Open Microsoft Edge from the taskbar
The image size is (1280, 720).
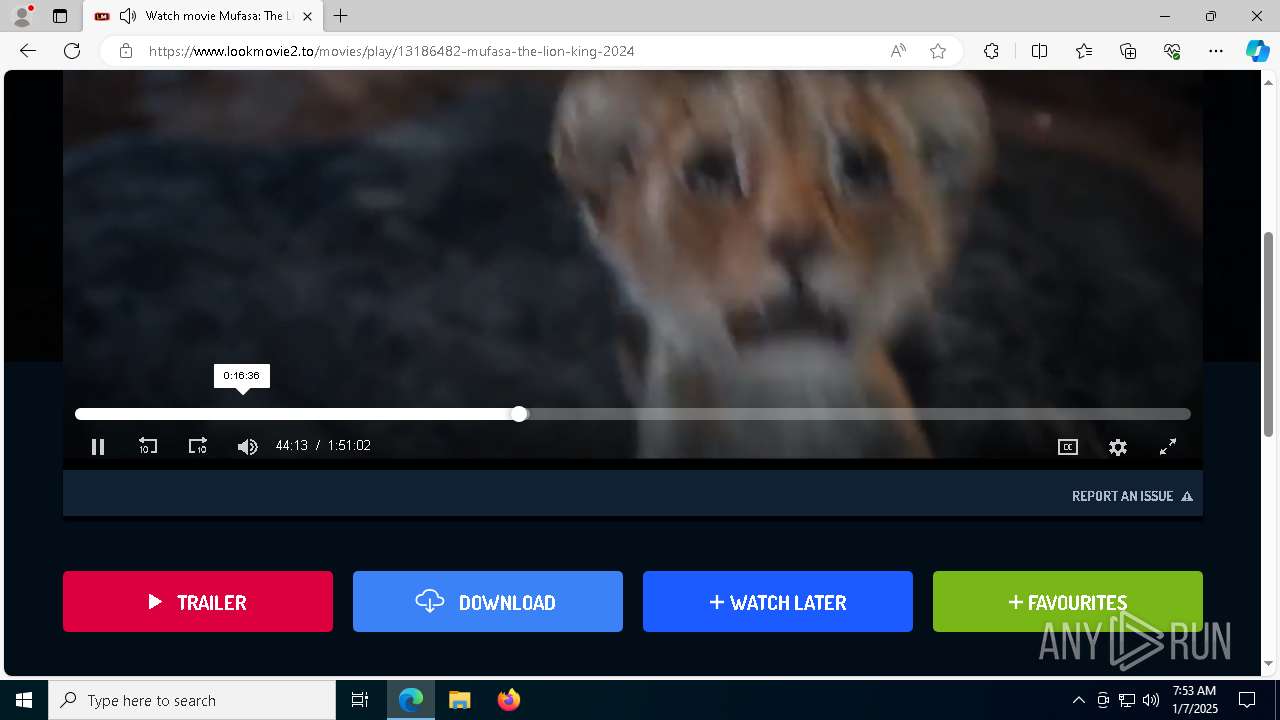[411, 700]
